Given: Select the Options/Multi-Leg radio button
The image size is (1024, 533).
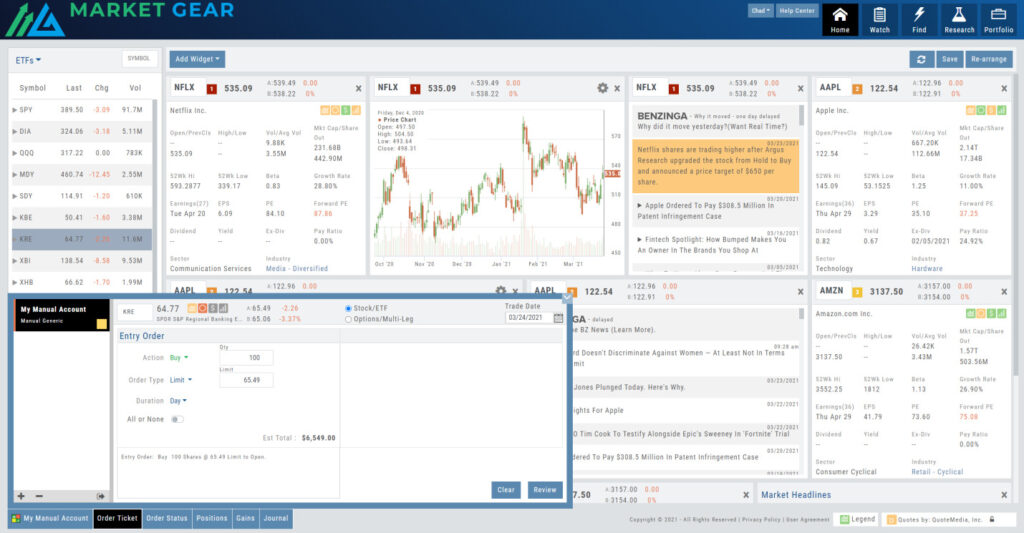Looking at the screenshot, I should point(348,319).
